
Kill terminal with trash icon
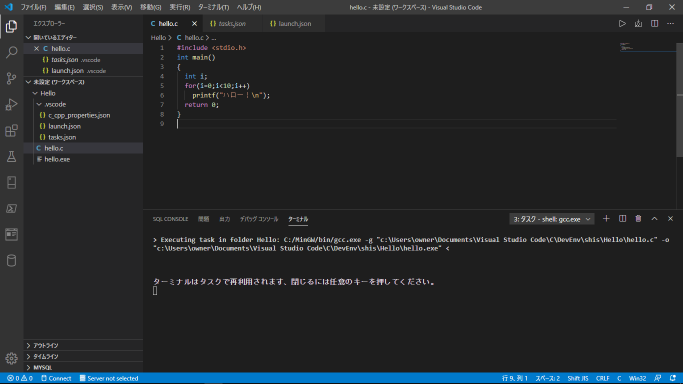[638, 219]
